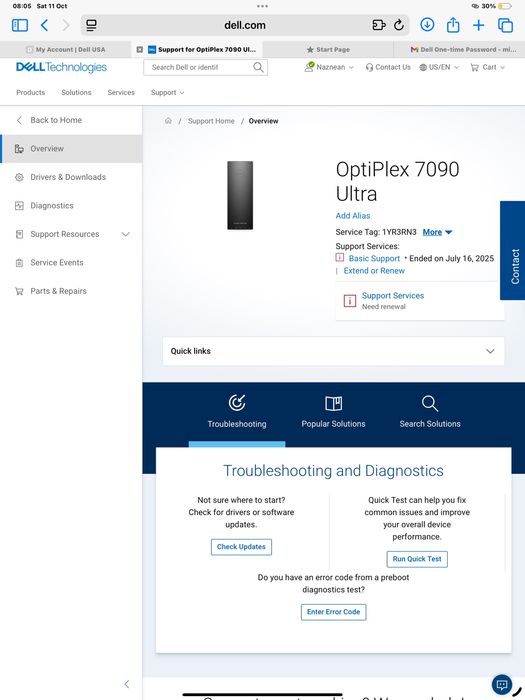Switch to Dell One-time Password Gmail tab

[x=463, y=50]
